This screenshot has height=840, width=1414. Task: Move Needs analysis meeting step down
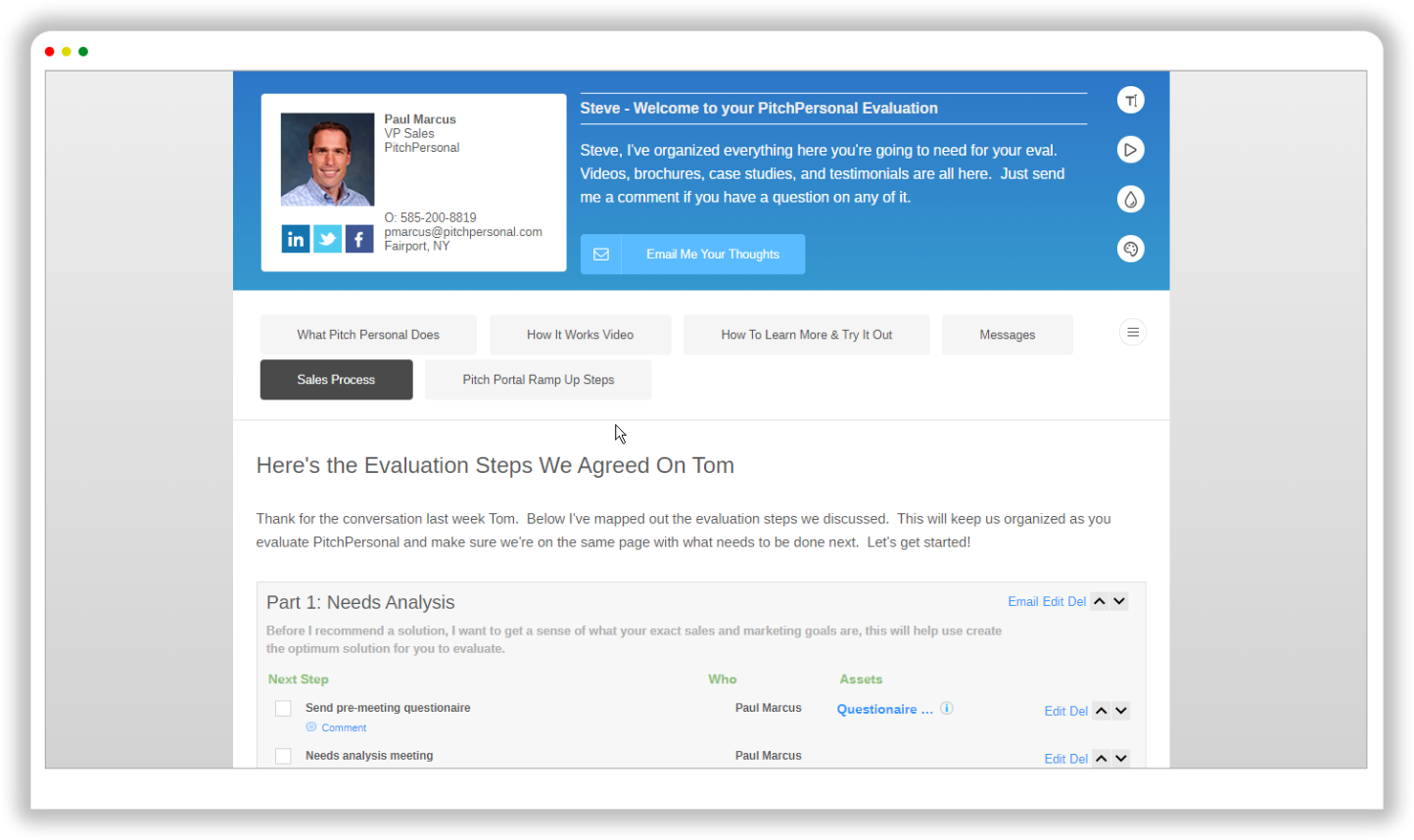click(1121, 759)
